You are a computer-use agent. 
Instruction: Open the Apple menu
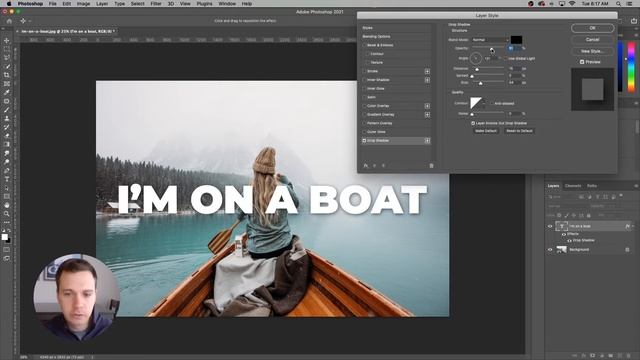[x=9, y=4]
